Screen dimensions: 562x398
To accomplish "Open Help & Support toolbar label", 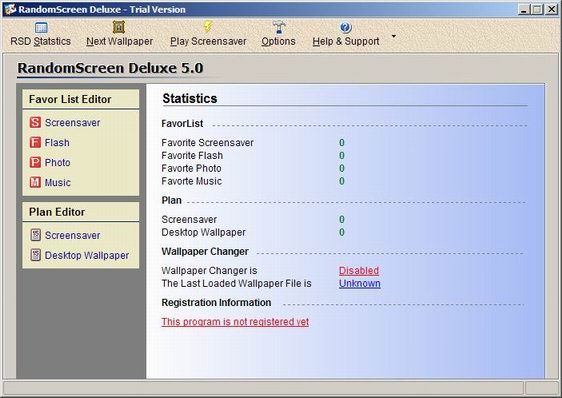I will [346, 41].
